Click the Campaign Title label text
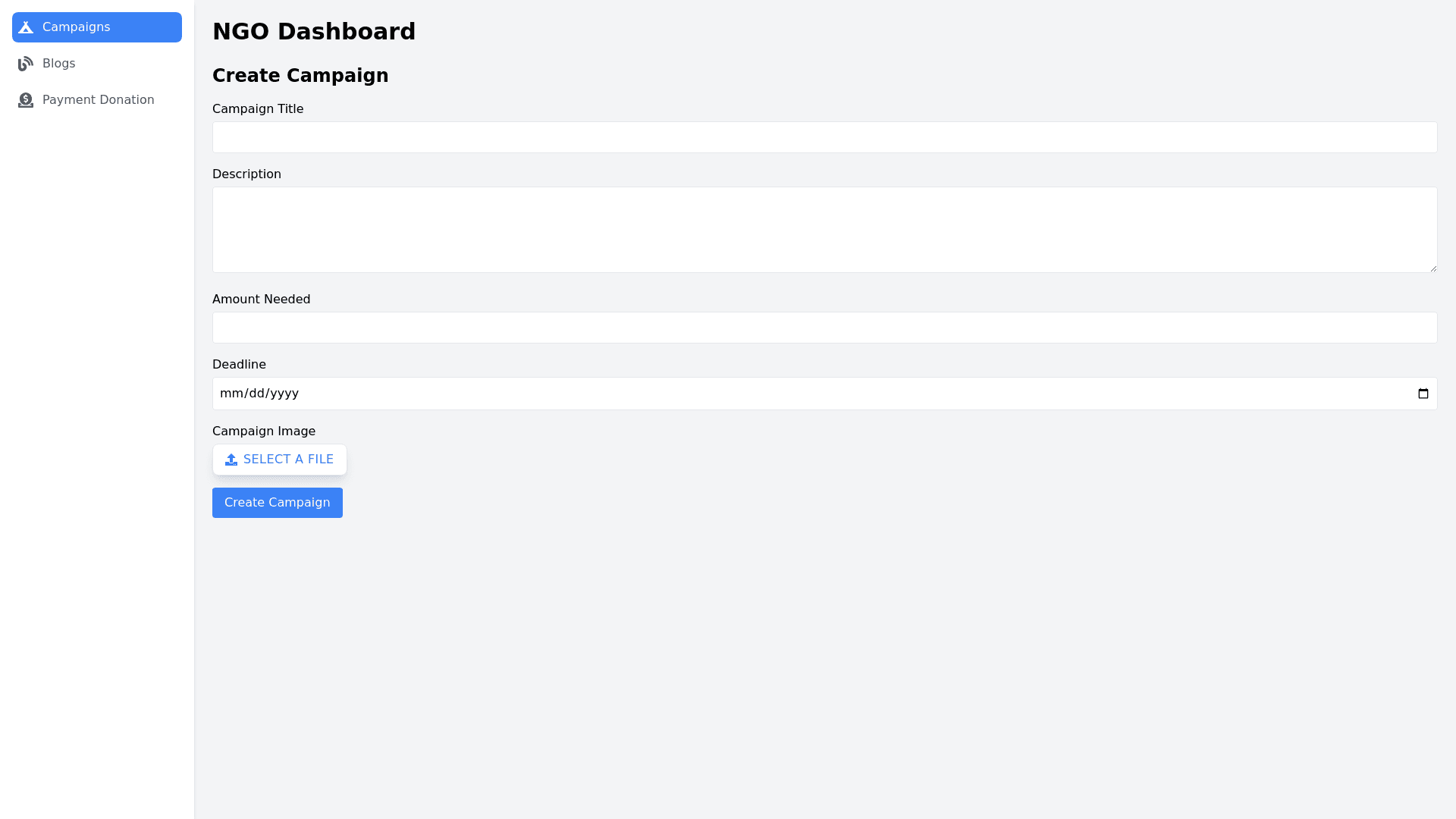The width and height of the screenshot is (1456, 819). (258, 109)
